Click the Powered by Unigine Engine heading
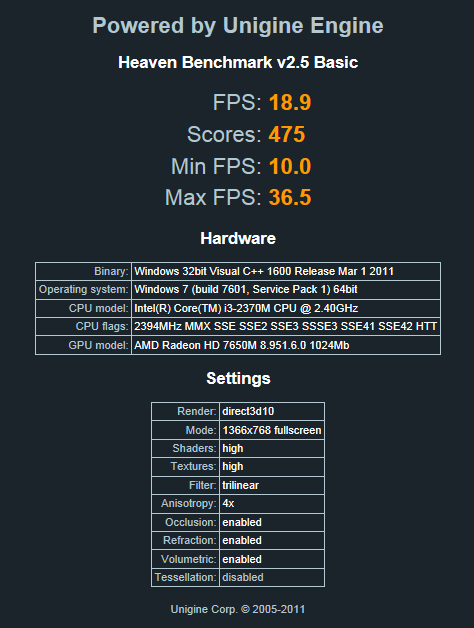The width and height of the screenshot is (474, 628). pos(238,26)
